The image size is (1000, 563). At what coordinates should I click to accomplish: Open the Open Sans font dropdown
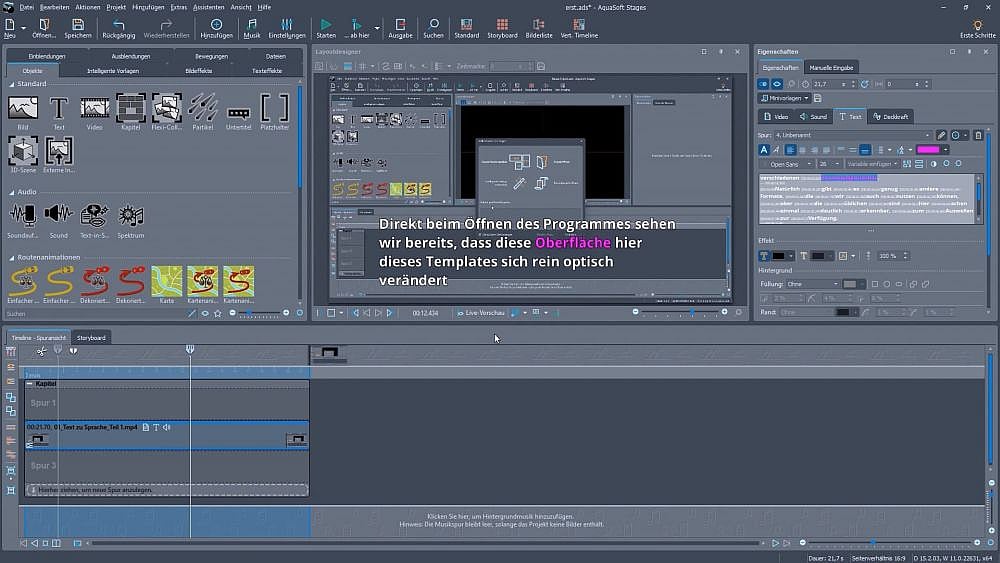coord(787,164)
